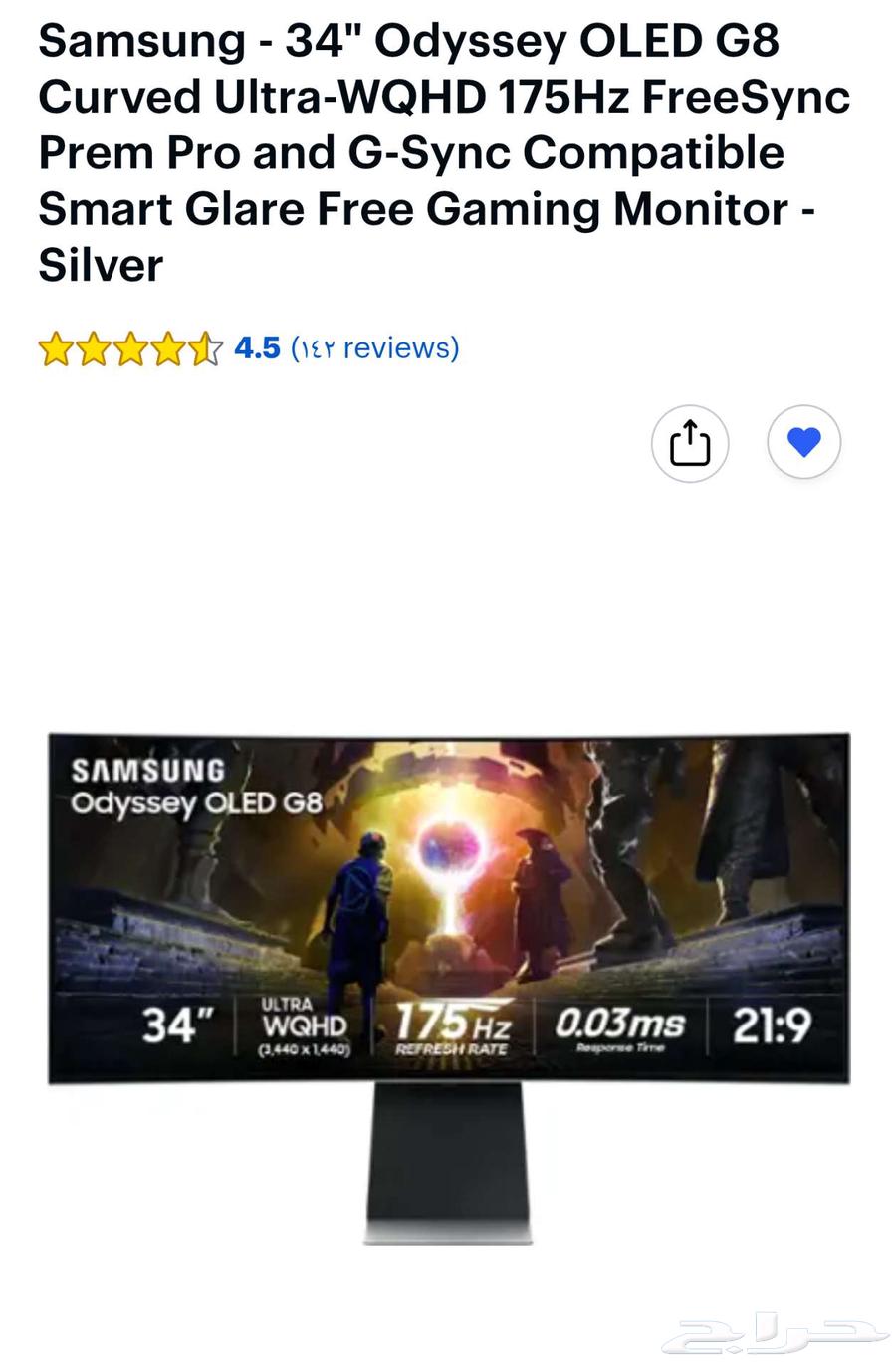Viewport: 896px width, 1367px height.
Task: Click the half-filled fifth rating star
Action: click(x=204, y=349)
